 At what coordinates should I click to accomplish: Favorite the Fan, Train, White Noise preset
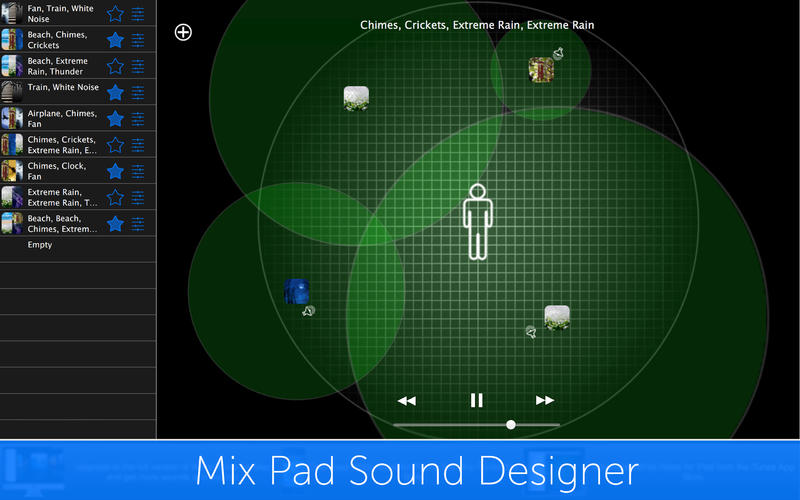coord(115,14)
